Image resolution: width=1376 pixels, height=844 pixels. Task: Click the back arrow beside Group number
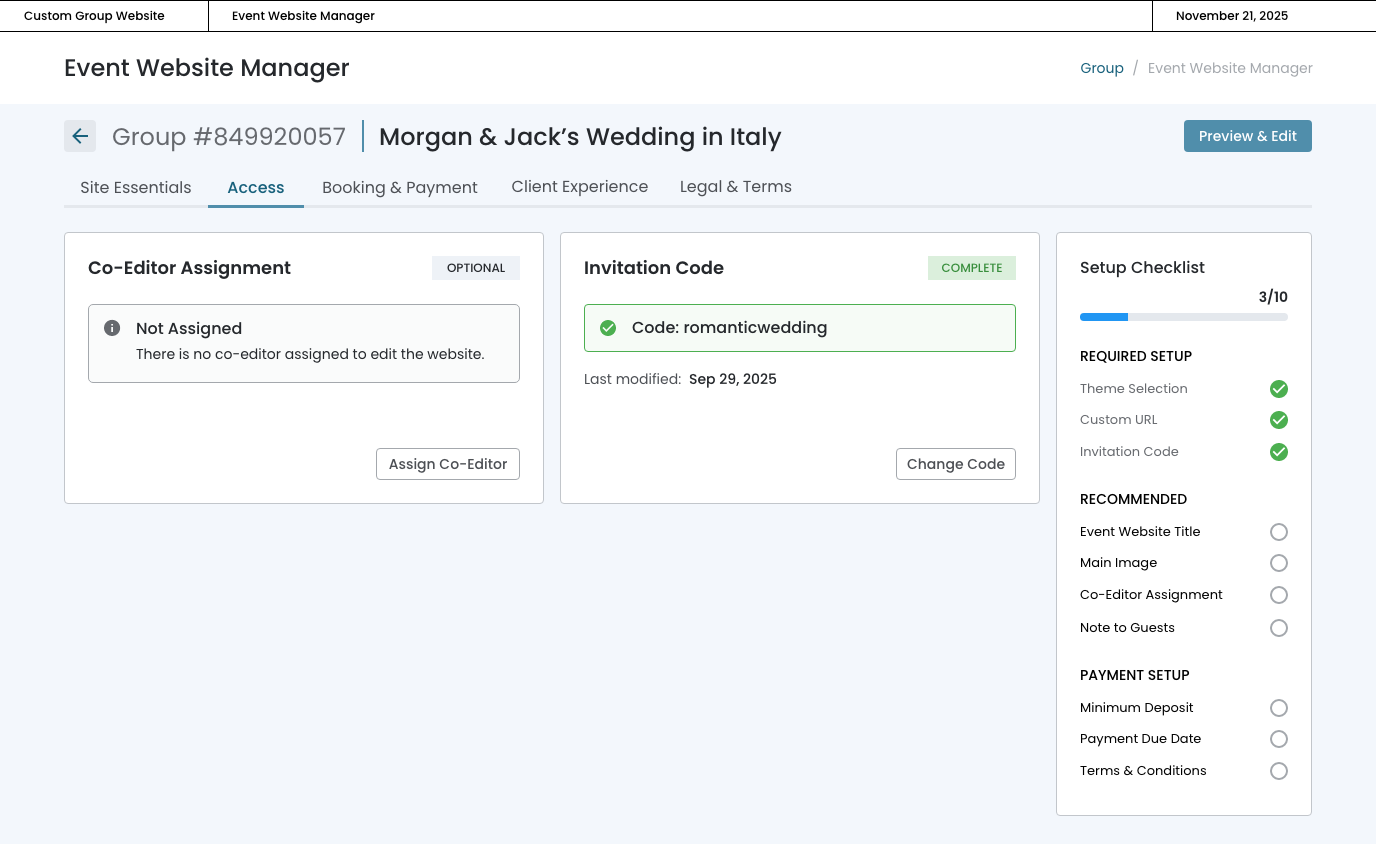(80, 136)
